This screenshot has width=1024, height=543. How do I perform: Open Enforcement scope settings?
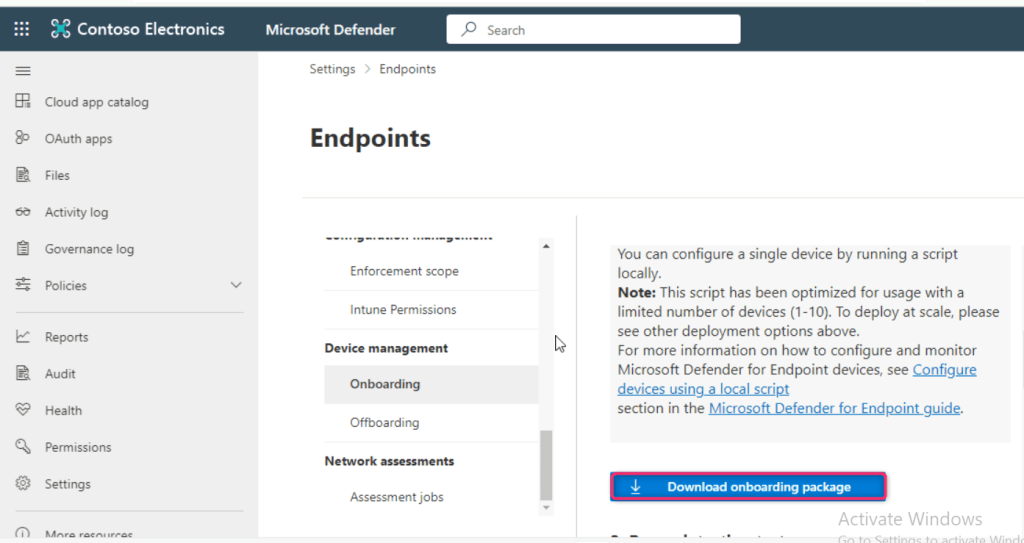404,271
